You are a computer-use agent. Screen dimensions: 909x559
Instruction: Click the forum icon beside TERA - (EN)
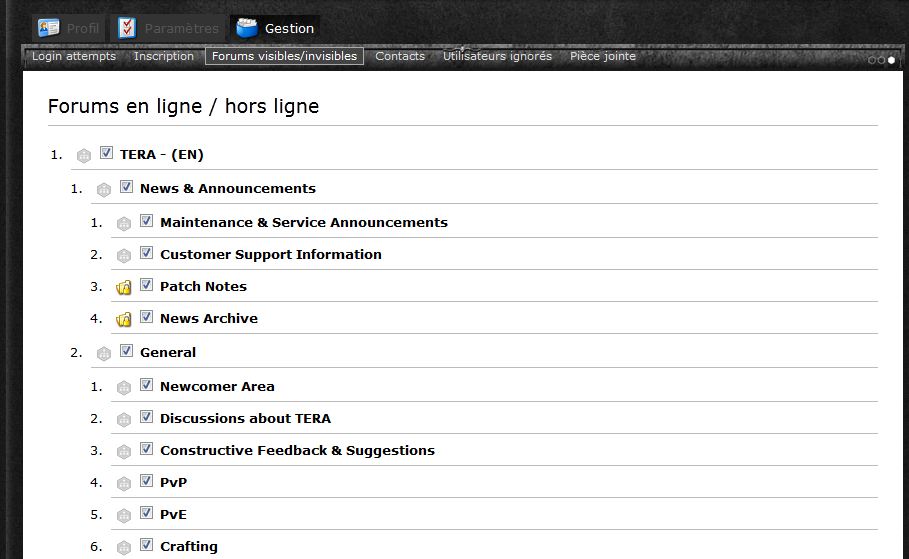click(x=84, y=156)
